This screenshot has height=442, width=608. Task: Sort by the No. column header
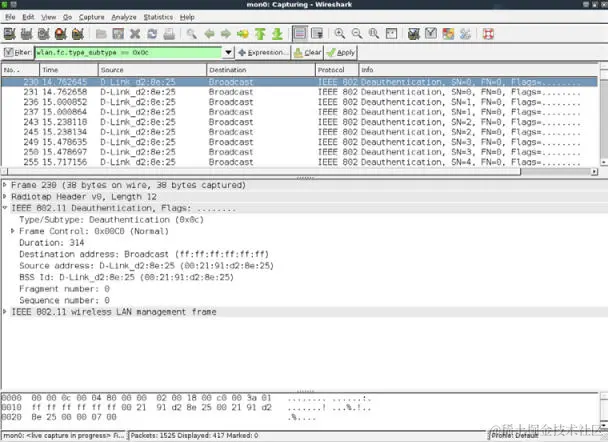pos(20,70)
